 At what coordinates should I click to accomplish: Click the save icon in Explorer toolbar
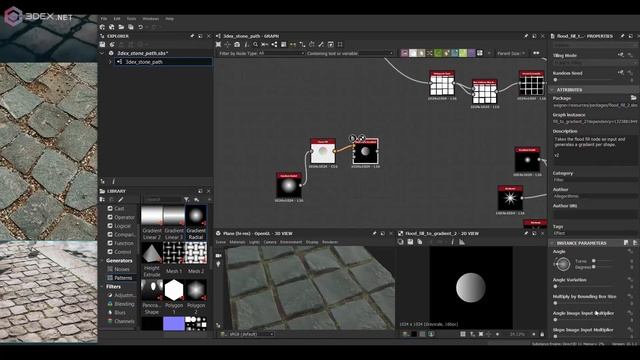(102, 44)
